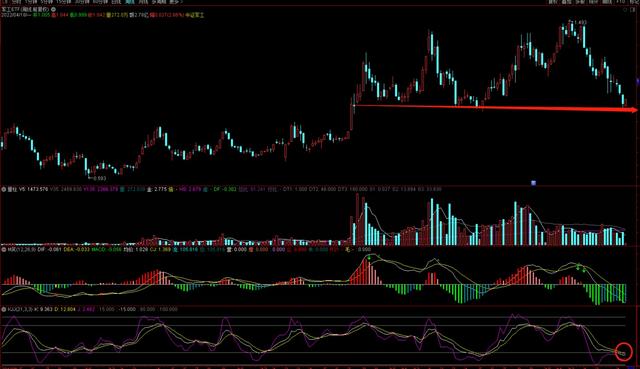The width and height of the screenshot is (640, 369).
Task: Open the KDJ indicator panel settings icon
Action: point(4,309)
